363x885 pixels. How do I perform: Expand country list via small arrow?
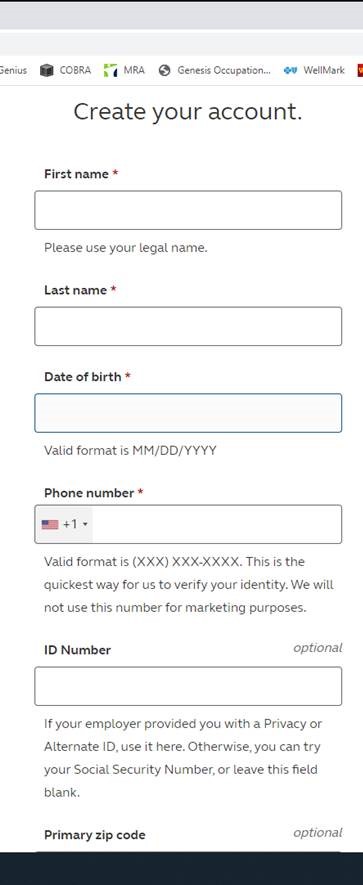85,524
